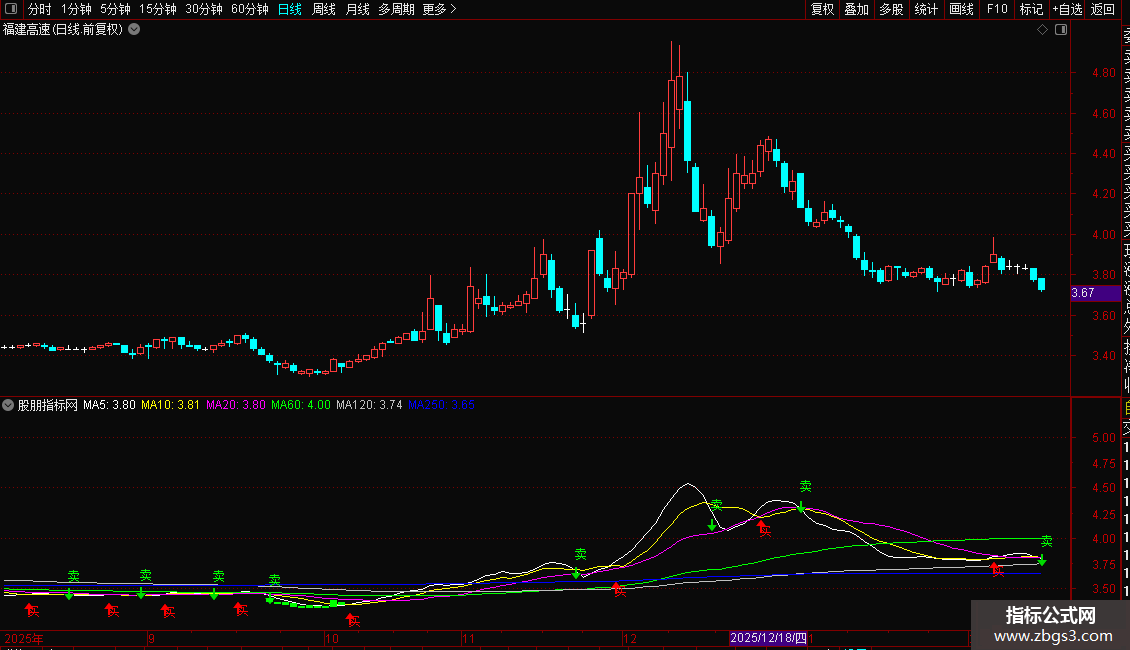
Task: Select the 日线 daily tab
Action: 290,9
